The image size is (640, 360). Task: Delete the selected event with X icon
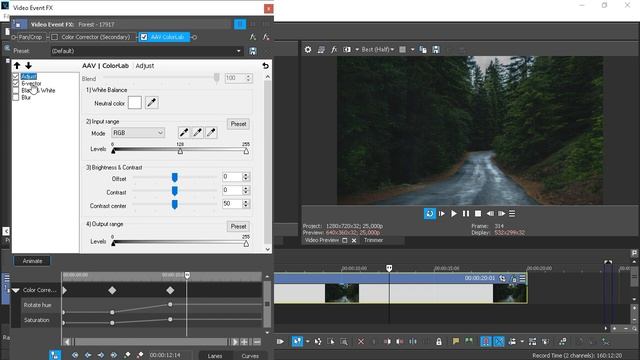click(x=361, y=341)
